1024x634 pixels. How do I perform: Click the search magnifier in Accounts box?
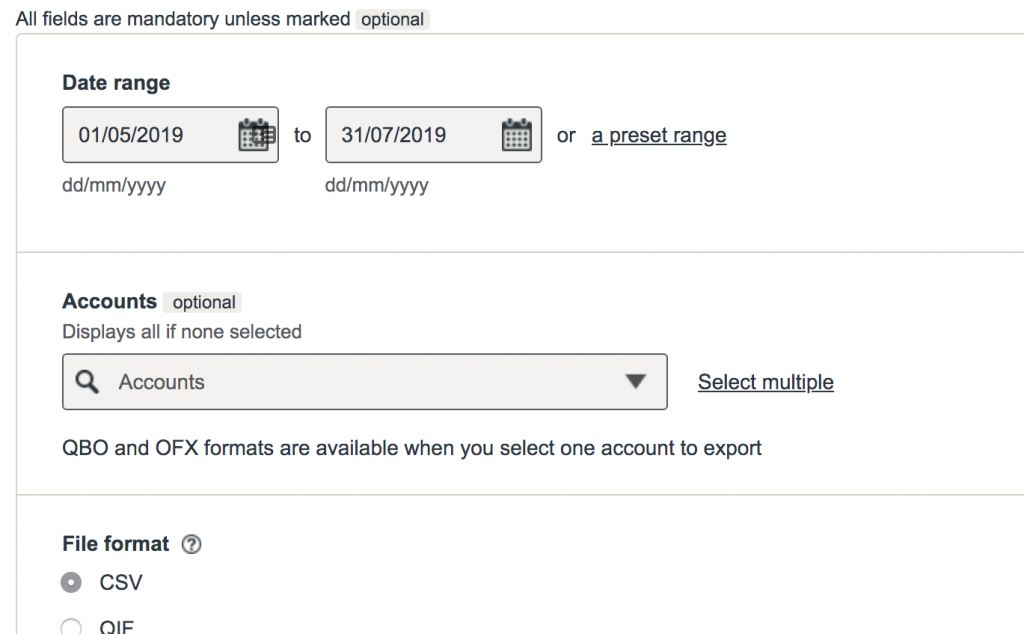(x=87, y=382)
